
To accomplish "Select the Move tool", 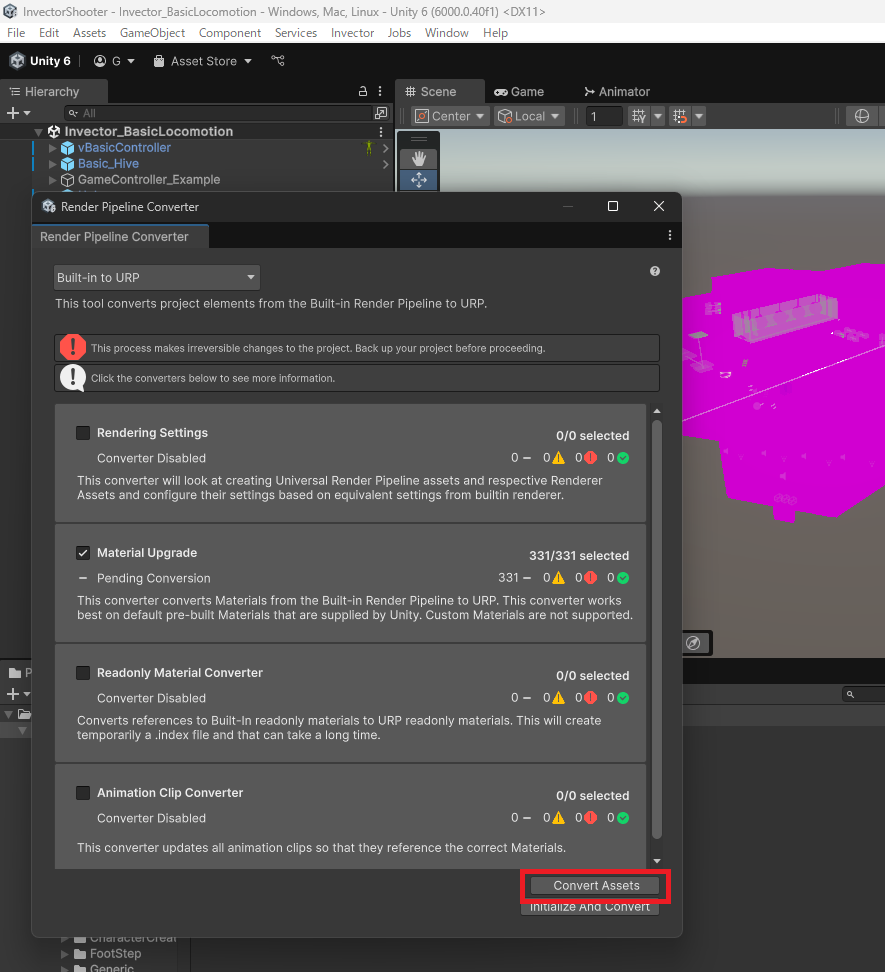I will (x=419, y=180).
